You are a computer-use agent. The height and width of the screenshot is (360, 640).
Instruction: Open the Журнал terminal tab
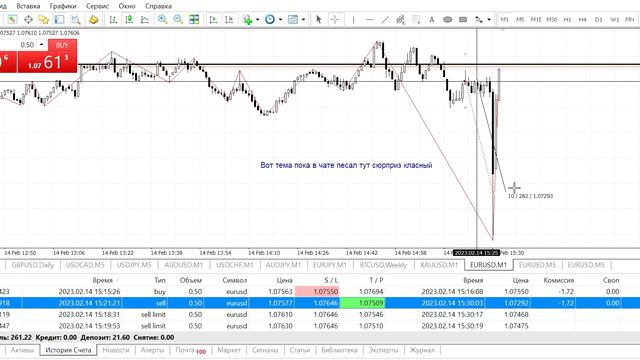point(422,350)
